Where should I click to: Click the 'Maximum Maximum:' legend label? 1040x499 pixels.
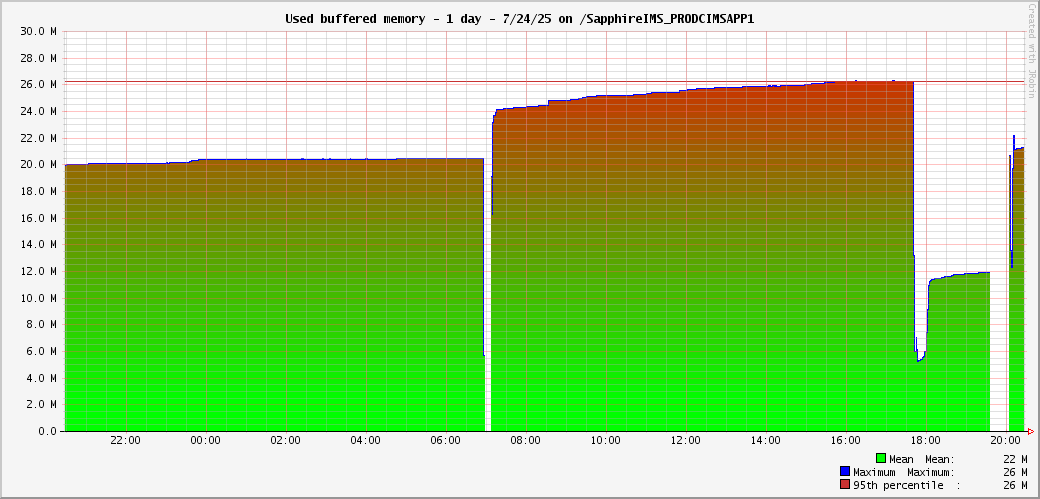[904, 472]
